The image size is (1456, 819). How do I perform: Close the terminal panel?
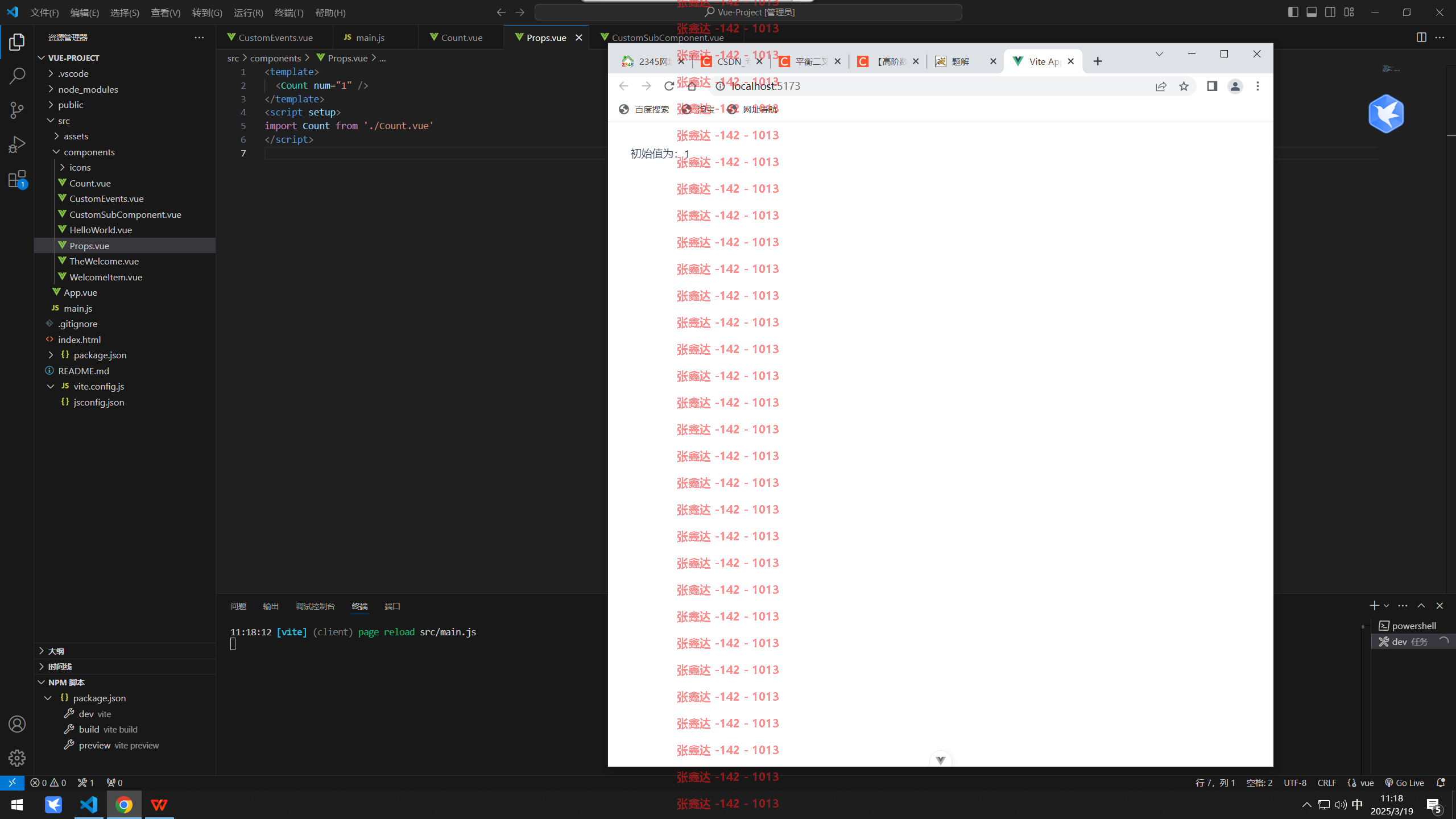click(1440, 606)
